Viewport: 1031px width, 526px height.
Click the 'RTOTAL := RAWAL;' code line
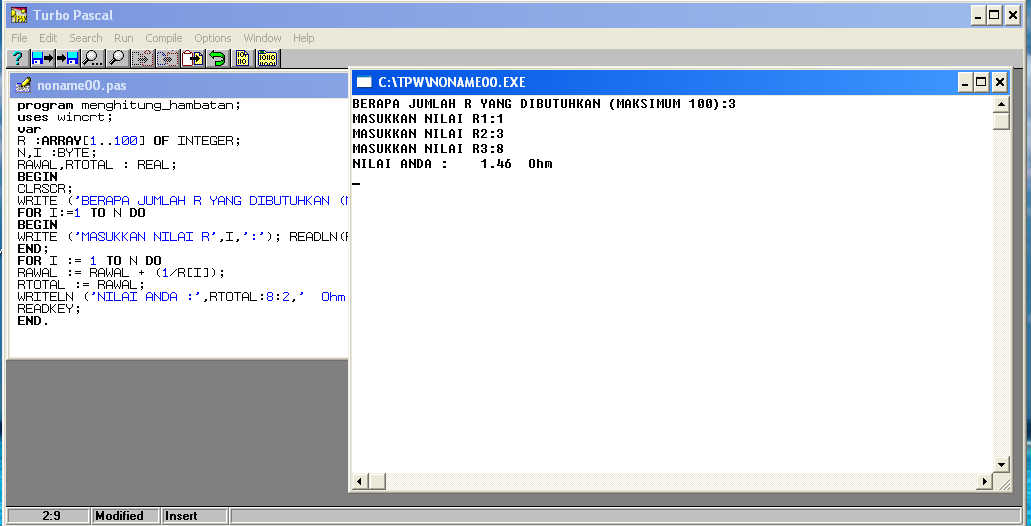[81, 285]
